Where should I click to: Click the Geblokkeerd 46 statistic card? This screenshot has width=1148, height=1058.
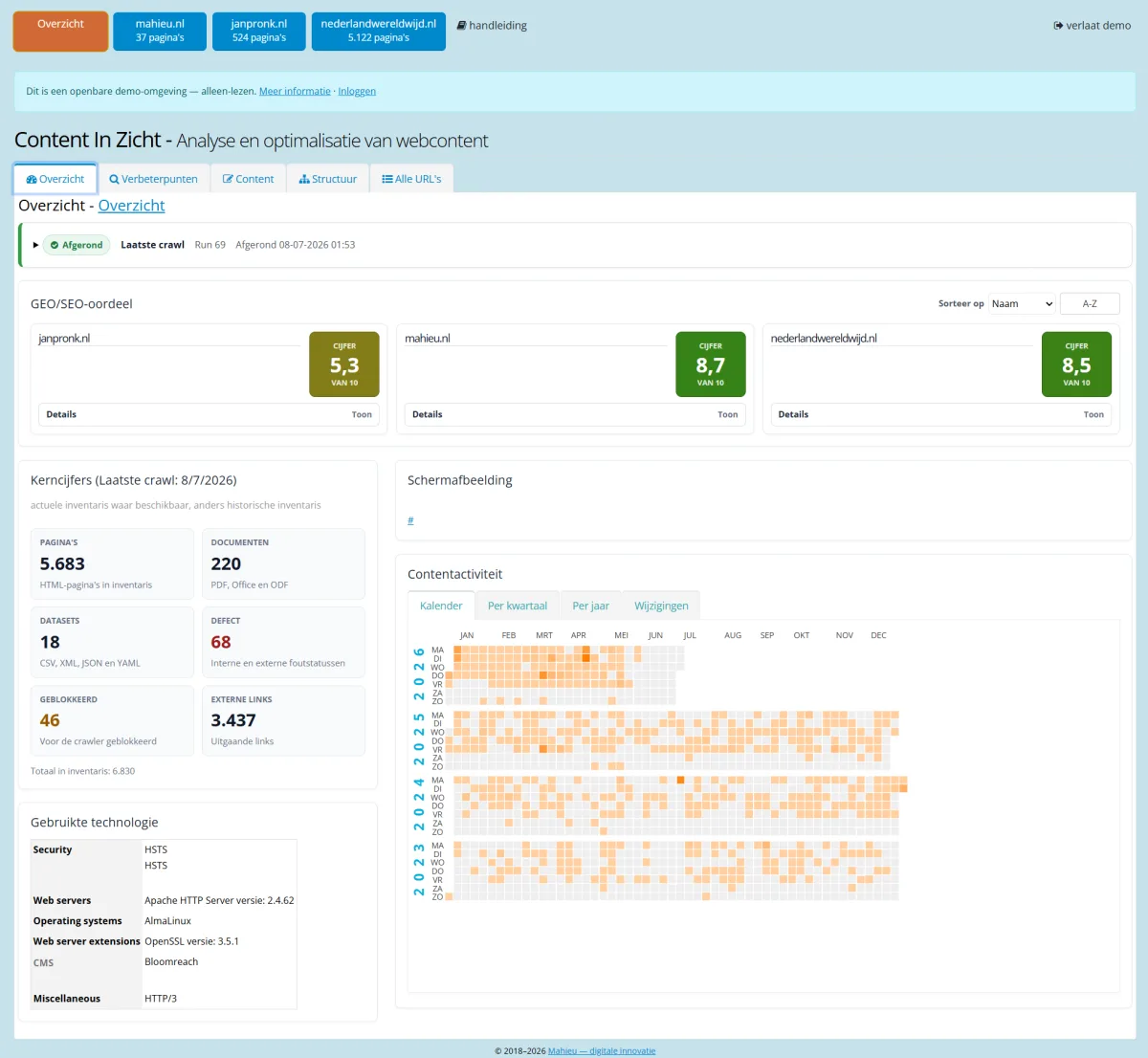[112, 720]
